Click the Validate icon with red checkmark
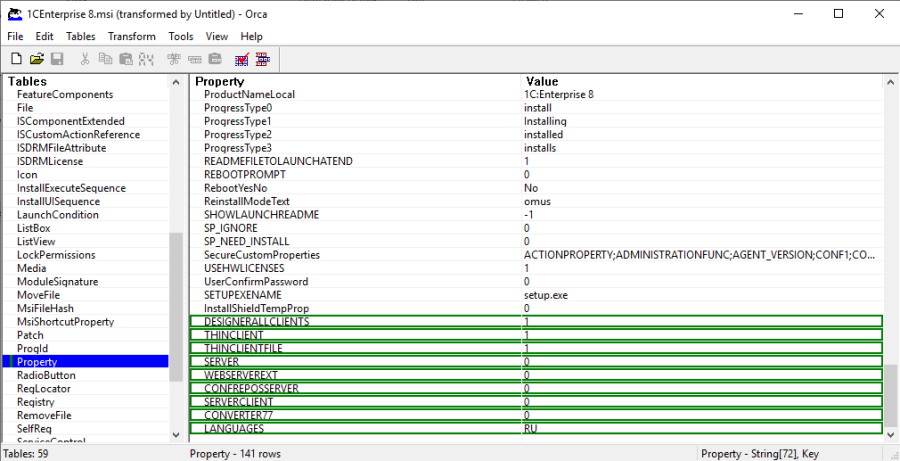Screen dimensions: 900x461 (x=242, y=59)
